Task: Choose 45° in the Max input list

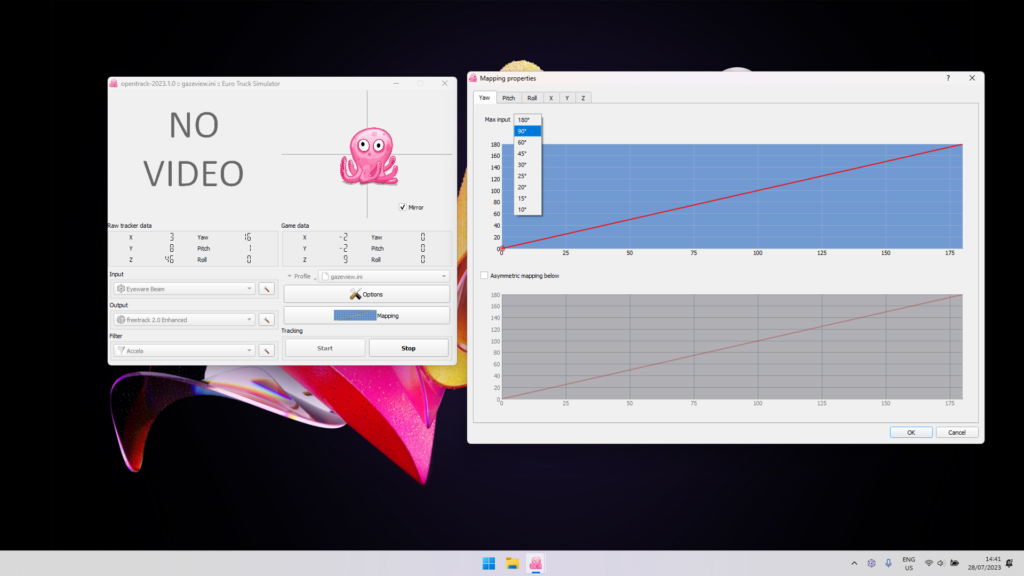Action: (527, 153)
